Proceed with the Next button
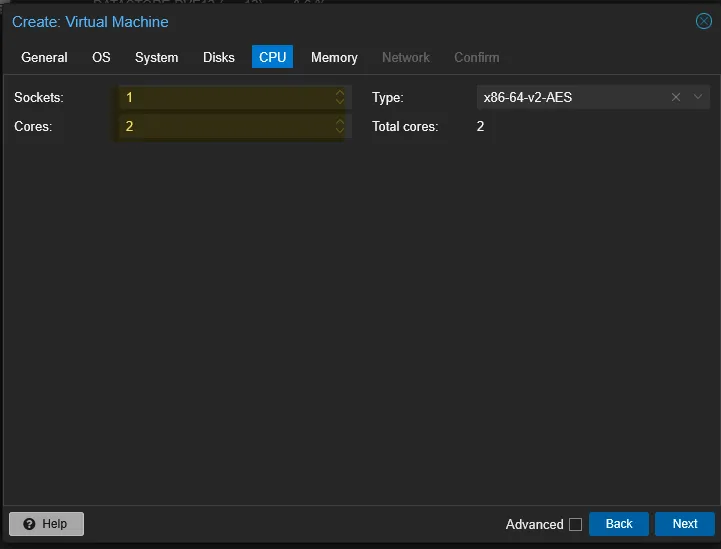This screenshot has width=721, height=549. 684,524
